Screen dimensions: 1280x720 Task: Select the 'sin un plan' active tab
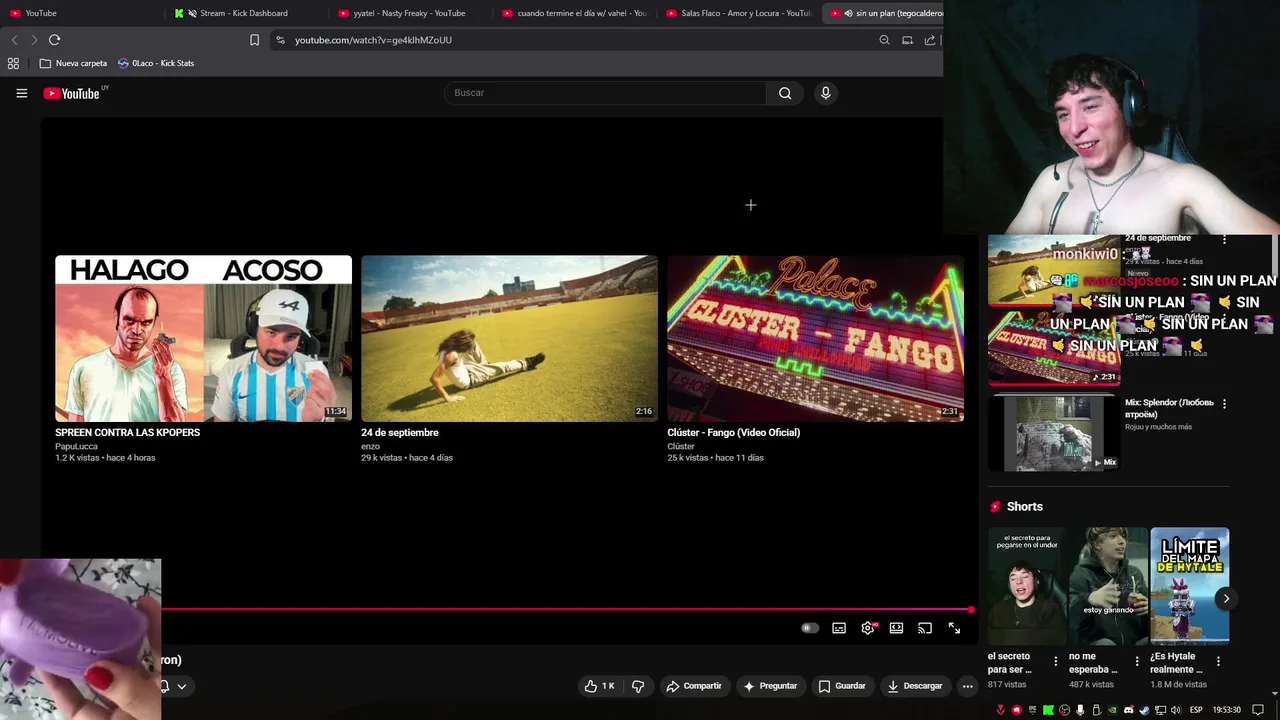click(883, 13)
